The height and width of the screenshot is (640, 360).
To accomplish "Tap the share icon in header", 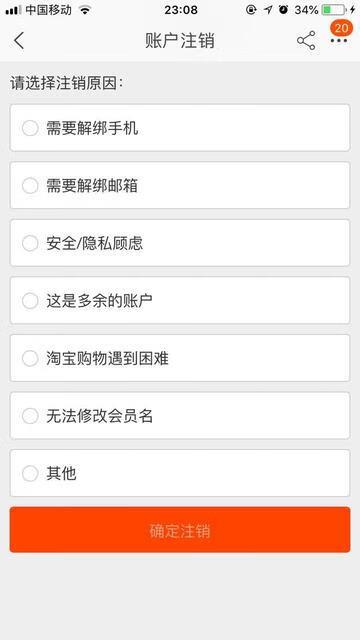I will tap(306, 40).
